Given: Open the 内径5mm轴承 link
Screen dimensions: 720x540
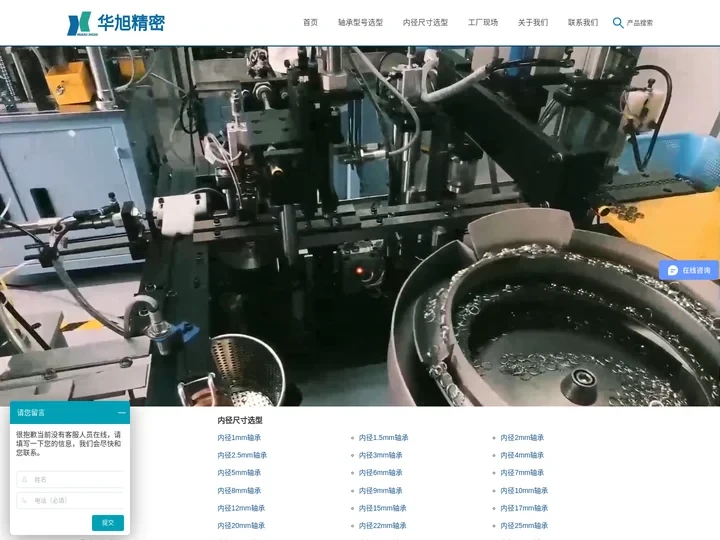Looking at the screenshot, I should (x=239, y=472).
